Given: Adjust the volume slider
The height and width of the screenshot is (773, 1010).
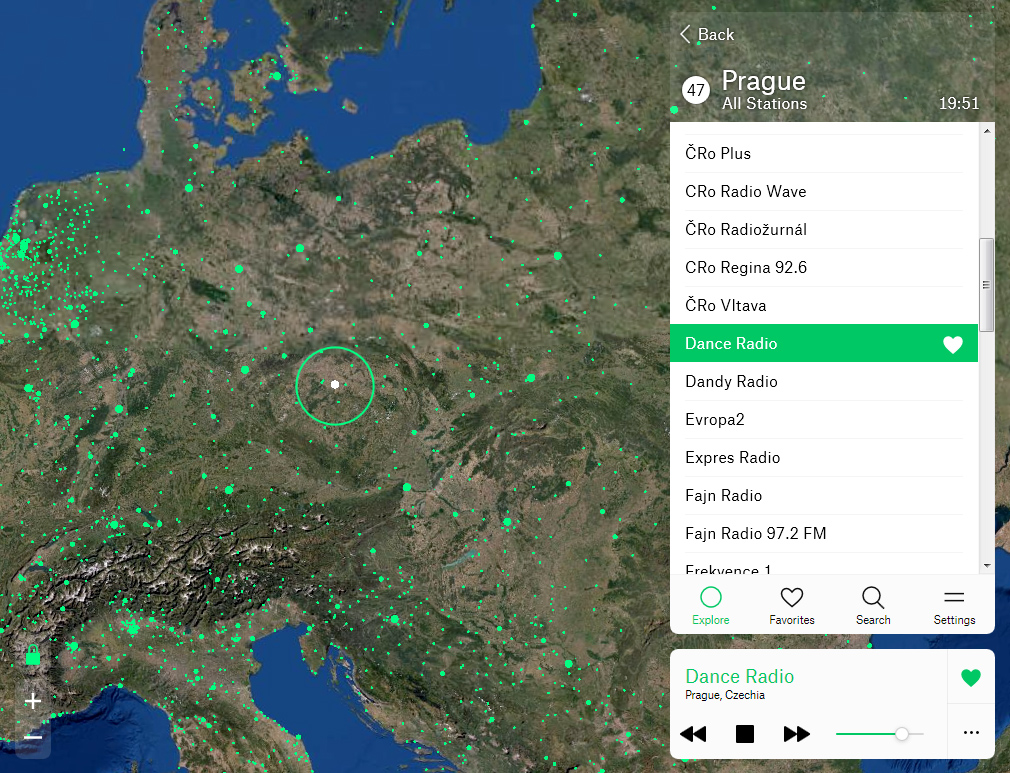Looking at the screenshot, I should 879,734.
